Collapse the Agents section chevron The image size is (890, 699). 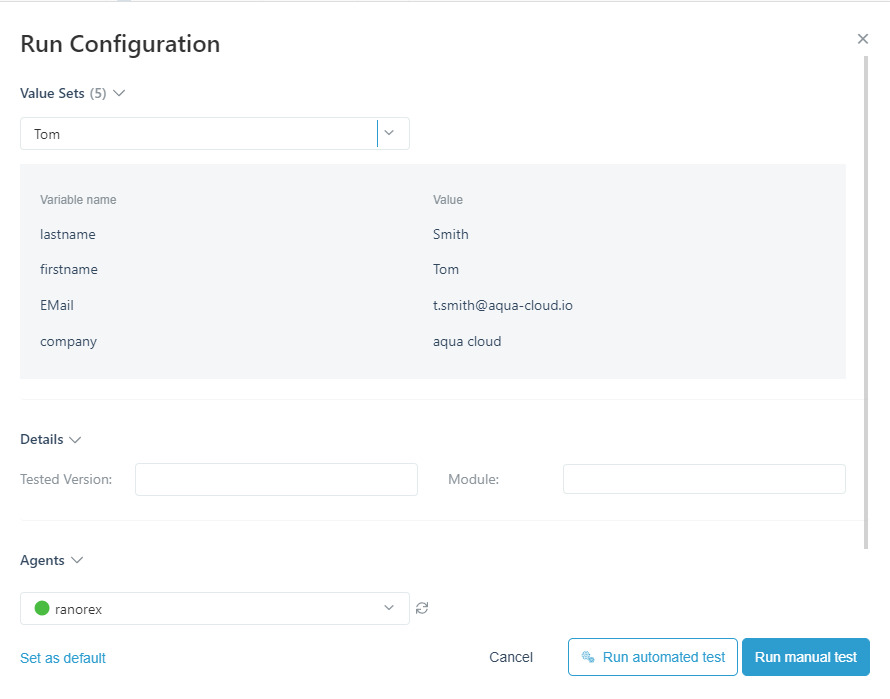[76, 560]
